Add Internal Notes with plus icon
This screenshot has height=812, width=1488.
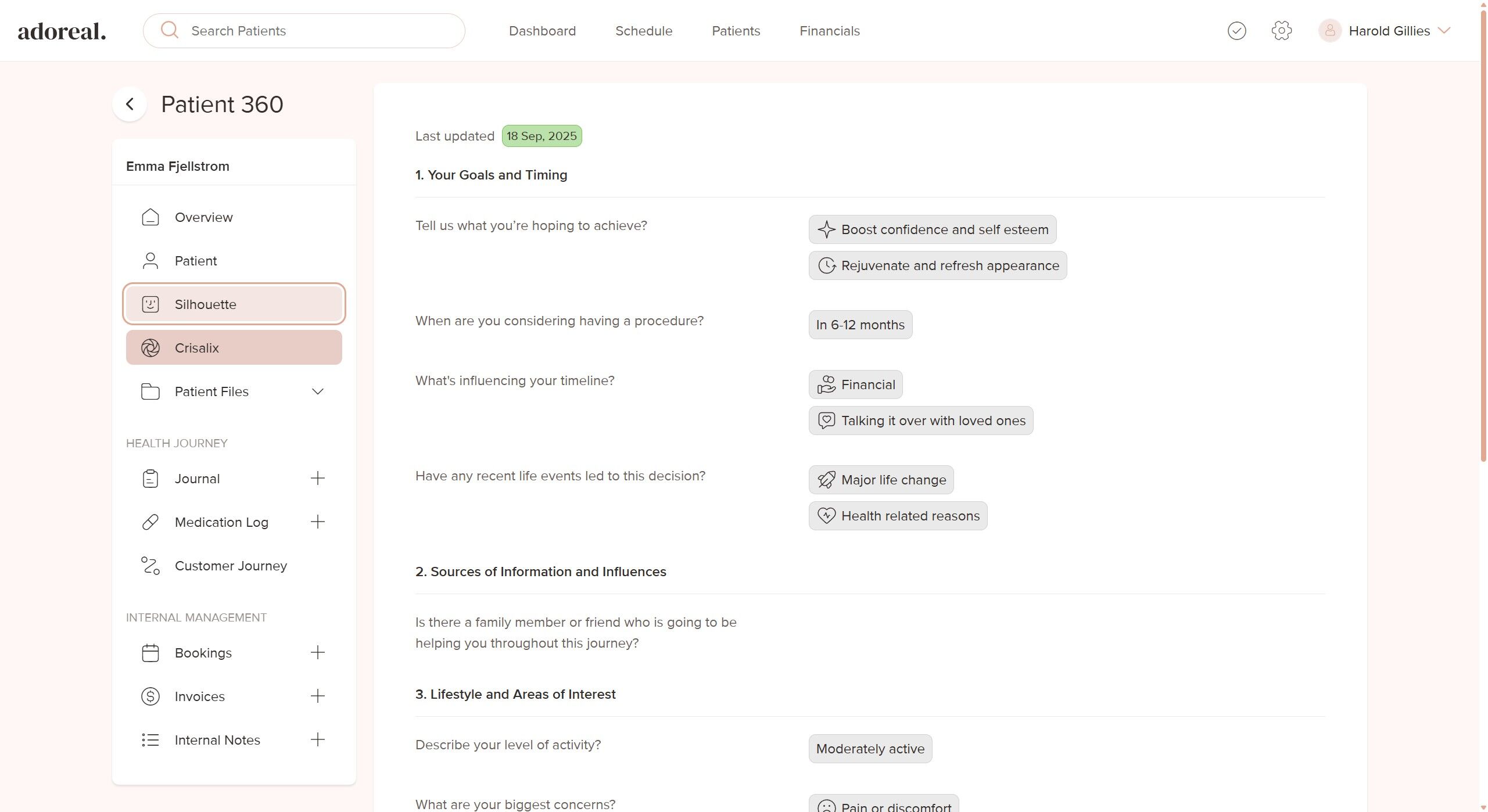317,740
